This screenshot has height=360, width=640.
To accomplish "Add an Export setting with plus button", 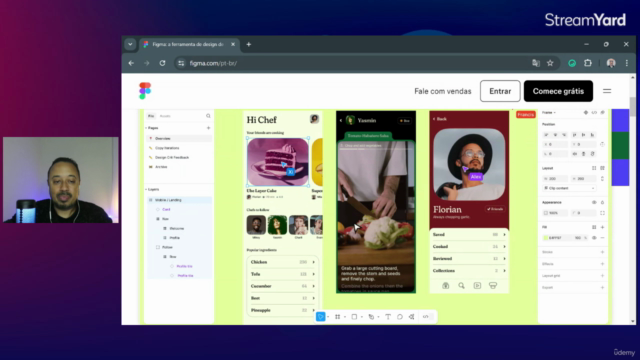I will [x=602, y=287].
